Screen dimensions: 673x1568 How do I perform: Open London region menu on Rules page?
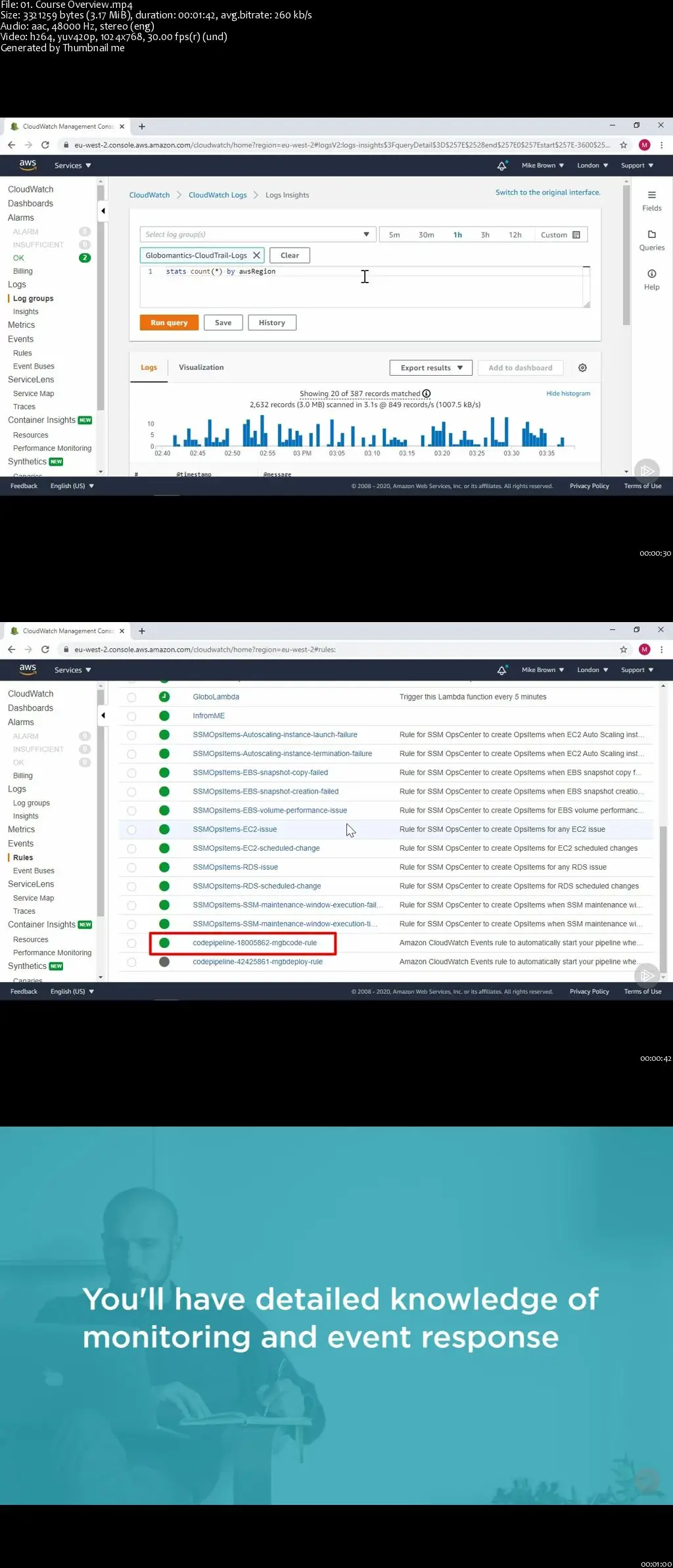point(592,670)
